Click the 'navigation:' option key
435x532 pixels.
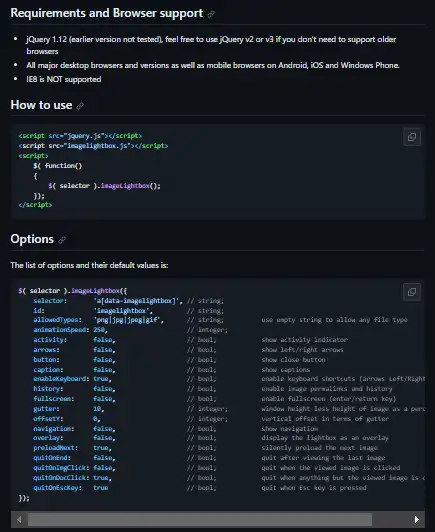[x=54, y=429]
